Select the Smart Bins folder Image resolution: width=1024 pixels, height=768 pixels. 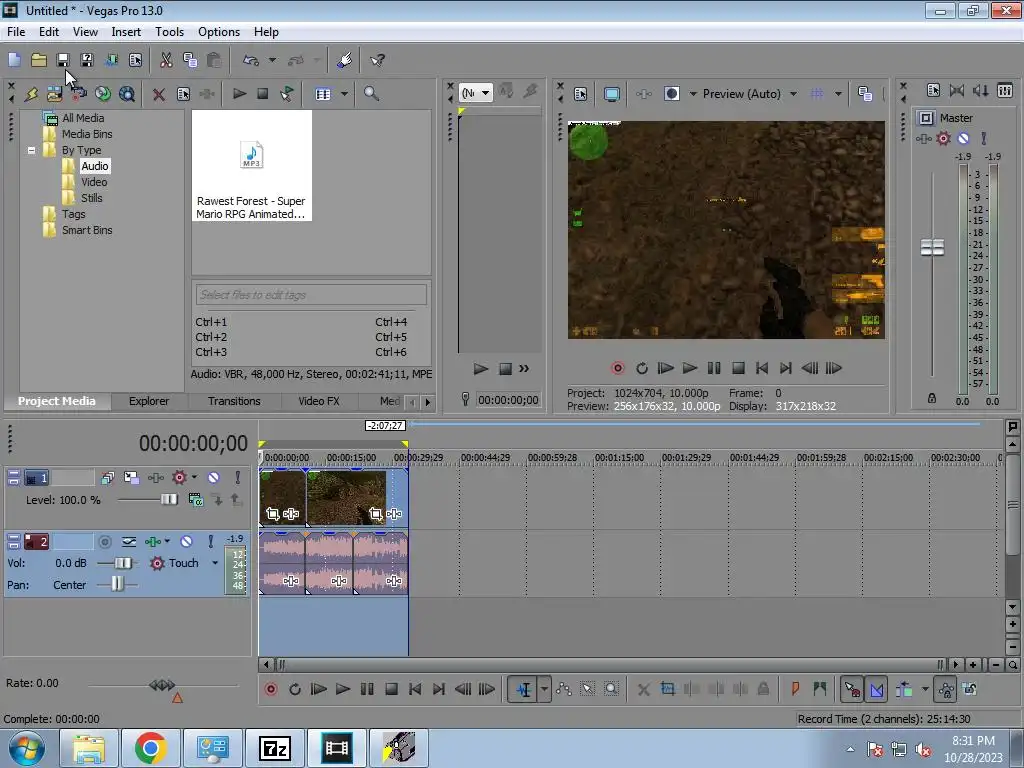[87, 230]
